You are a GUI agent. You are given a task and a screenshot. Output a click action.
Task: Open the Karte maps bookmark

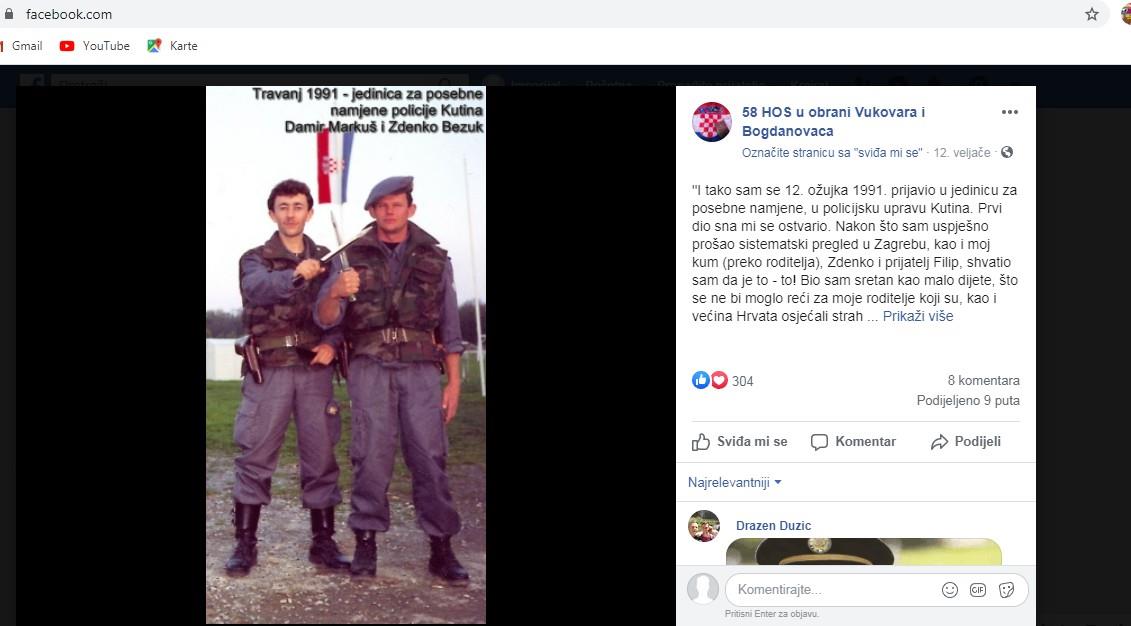pyautogui.click(x=172, y=45)
